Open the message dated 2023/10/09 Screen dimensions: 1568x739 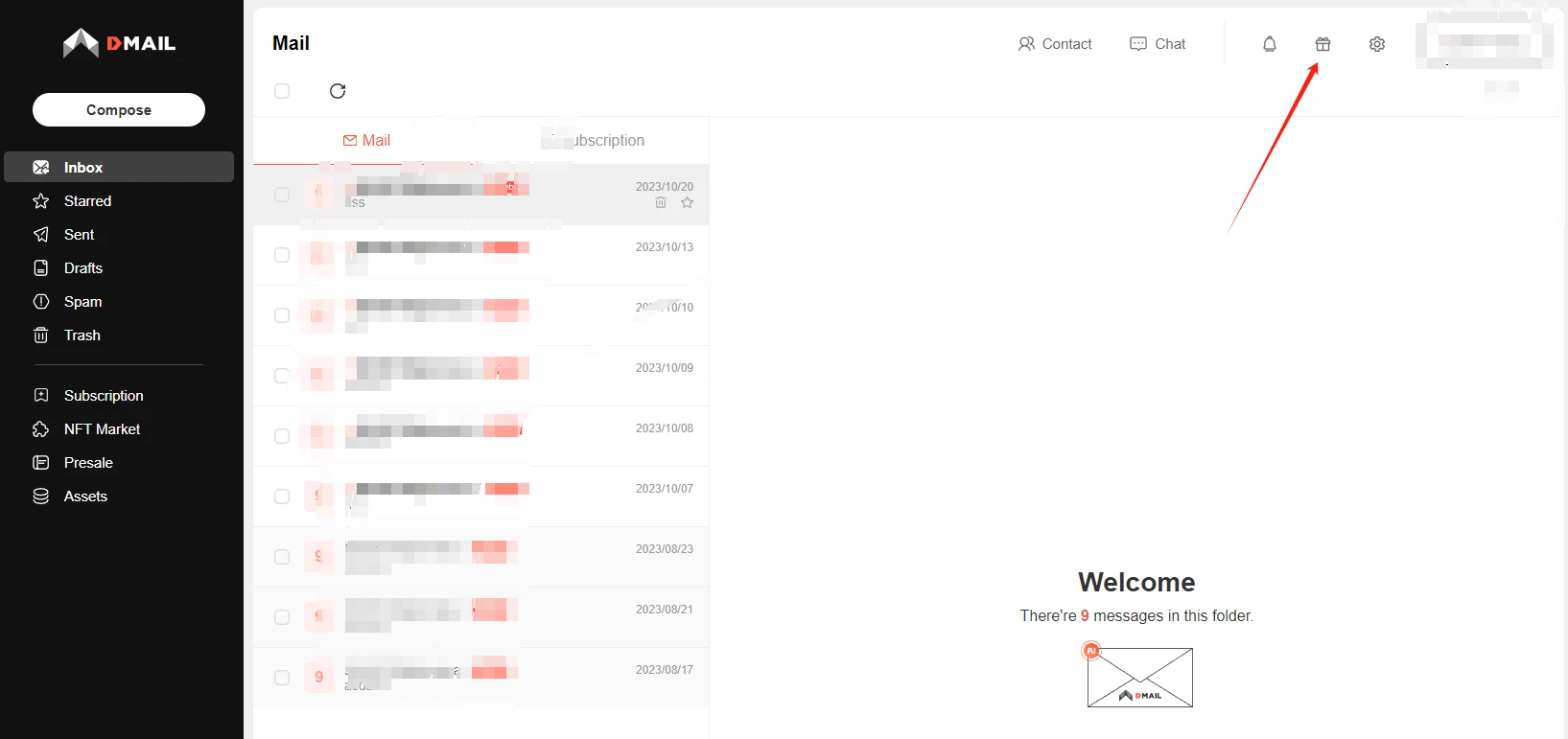coord(480,376)
